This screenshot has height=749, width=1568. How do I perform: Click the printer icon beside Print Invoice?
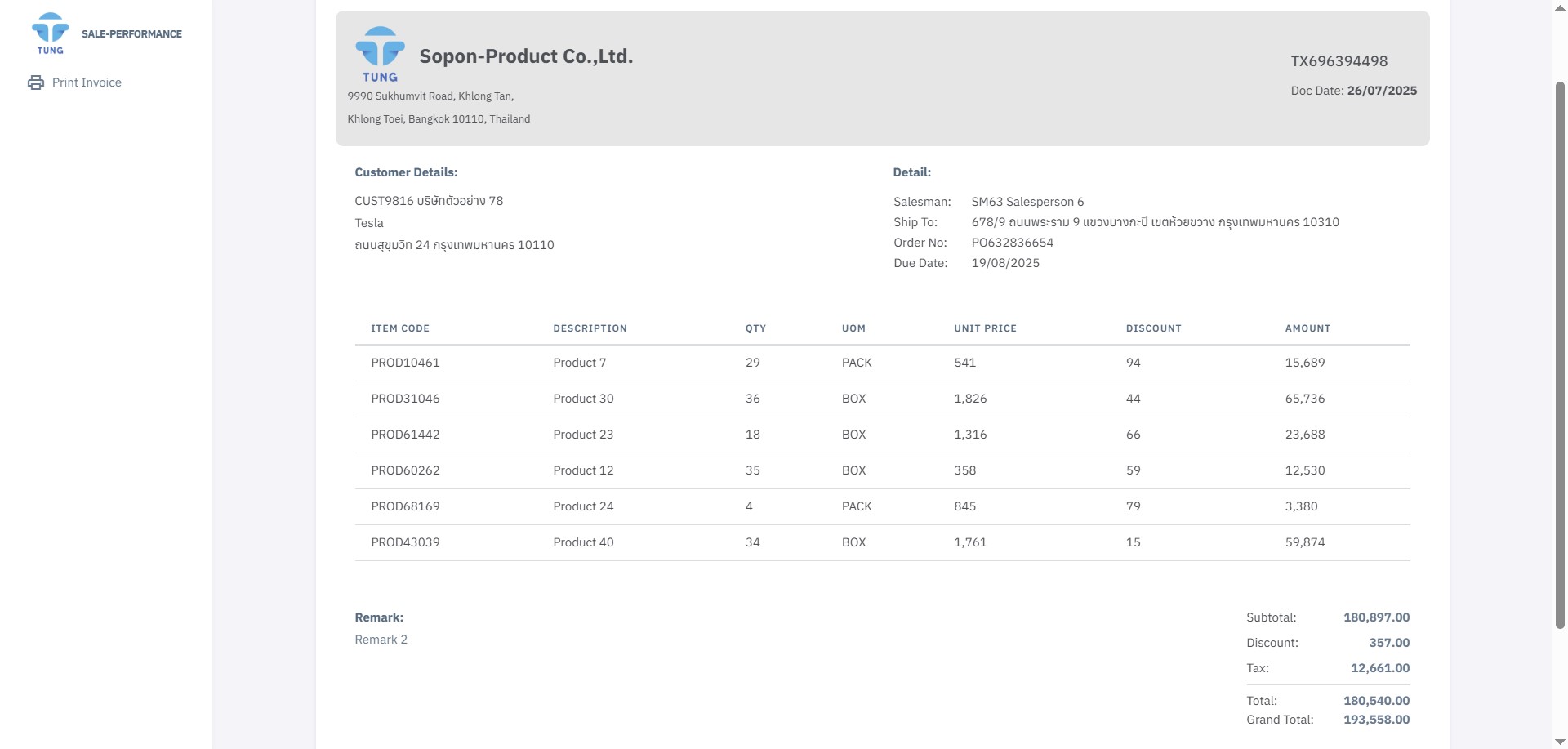(x=35, y=82)
